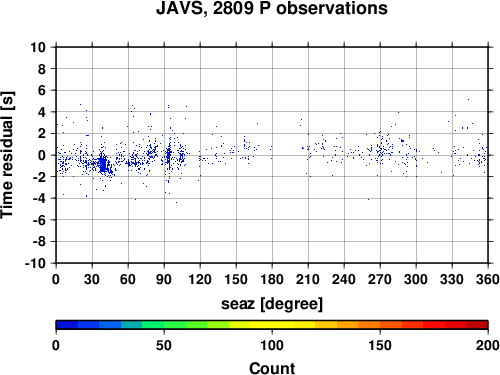Click the x-axis label seaz [degree]

(272, 304)
